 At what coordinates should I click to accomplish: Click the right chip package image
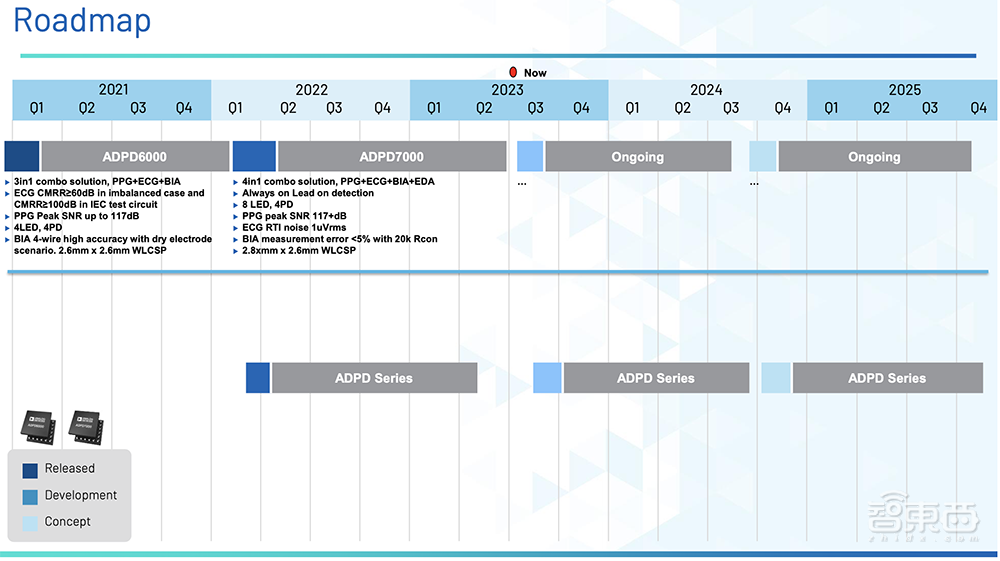pos(86,427)
